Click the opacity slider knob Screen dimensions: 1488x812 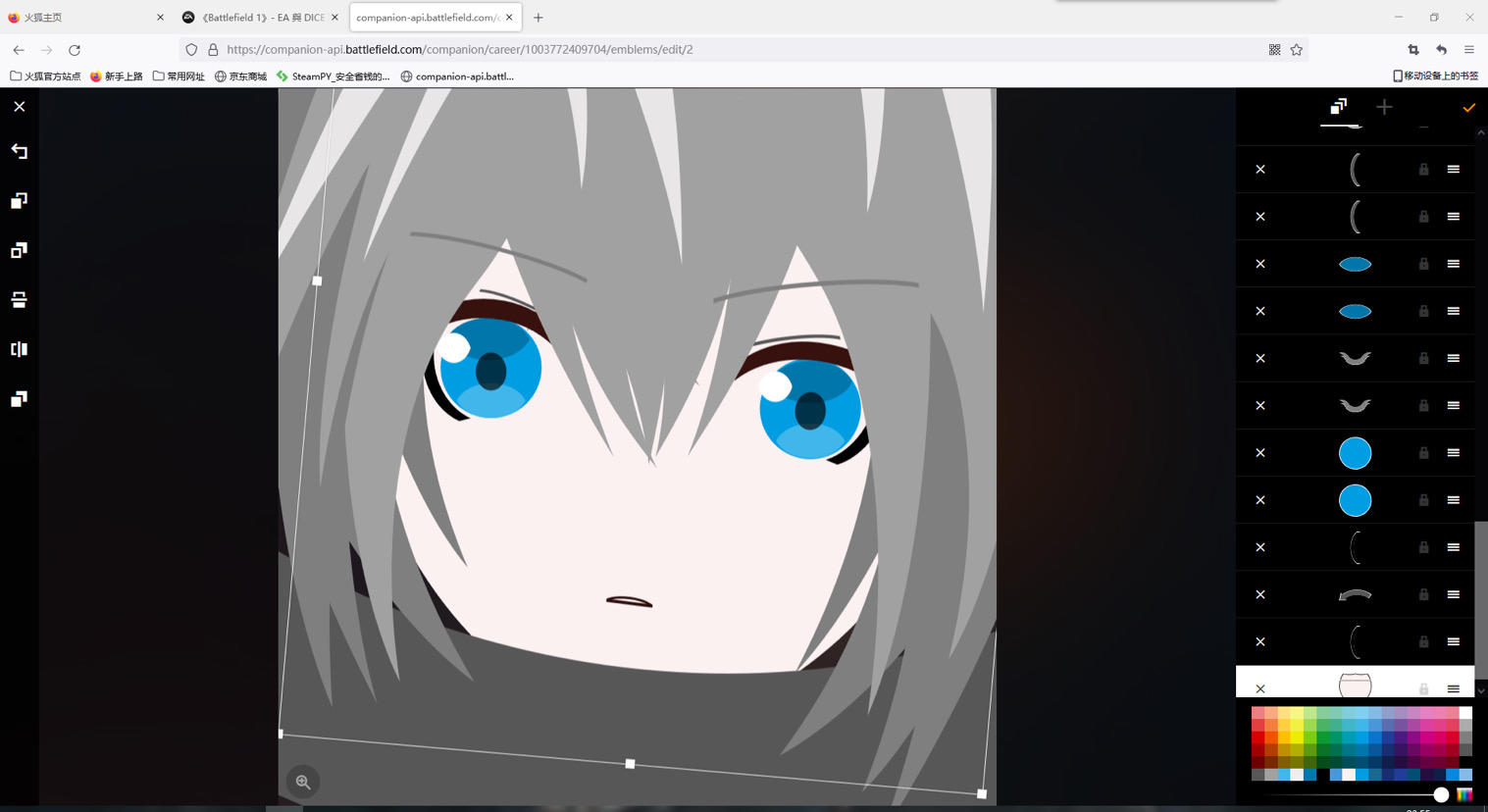1440,795
